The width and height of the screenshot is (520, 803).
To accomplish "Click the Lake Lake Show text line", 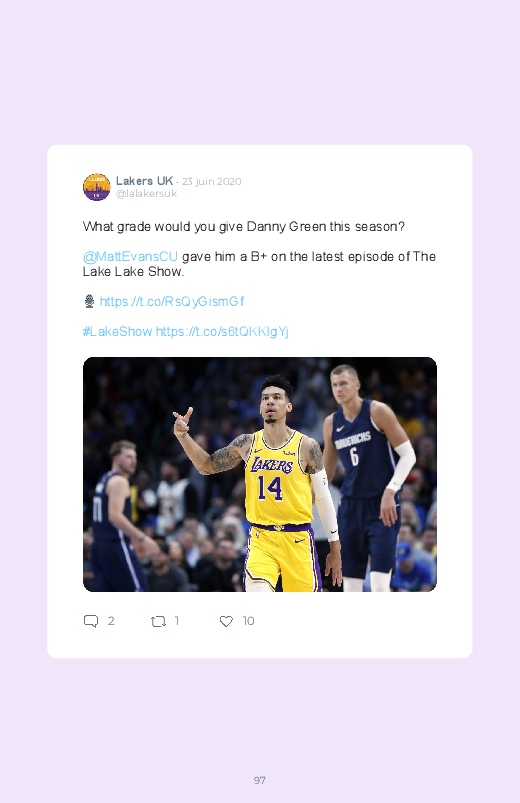I will [133, 271].
